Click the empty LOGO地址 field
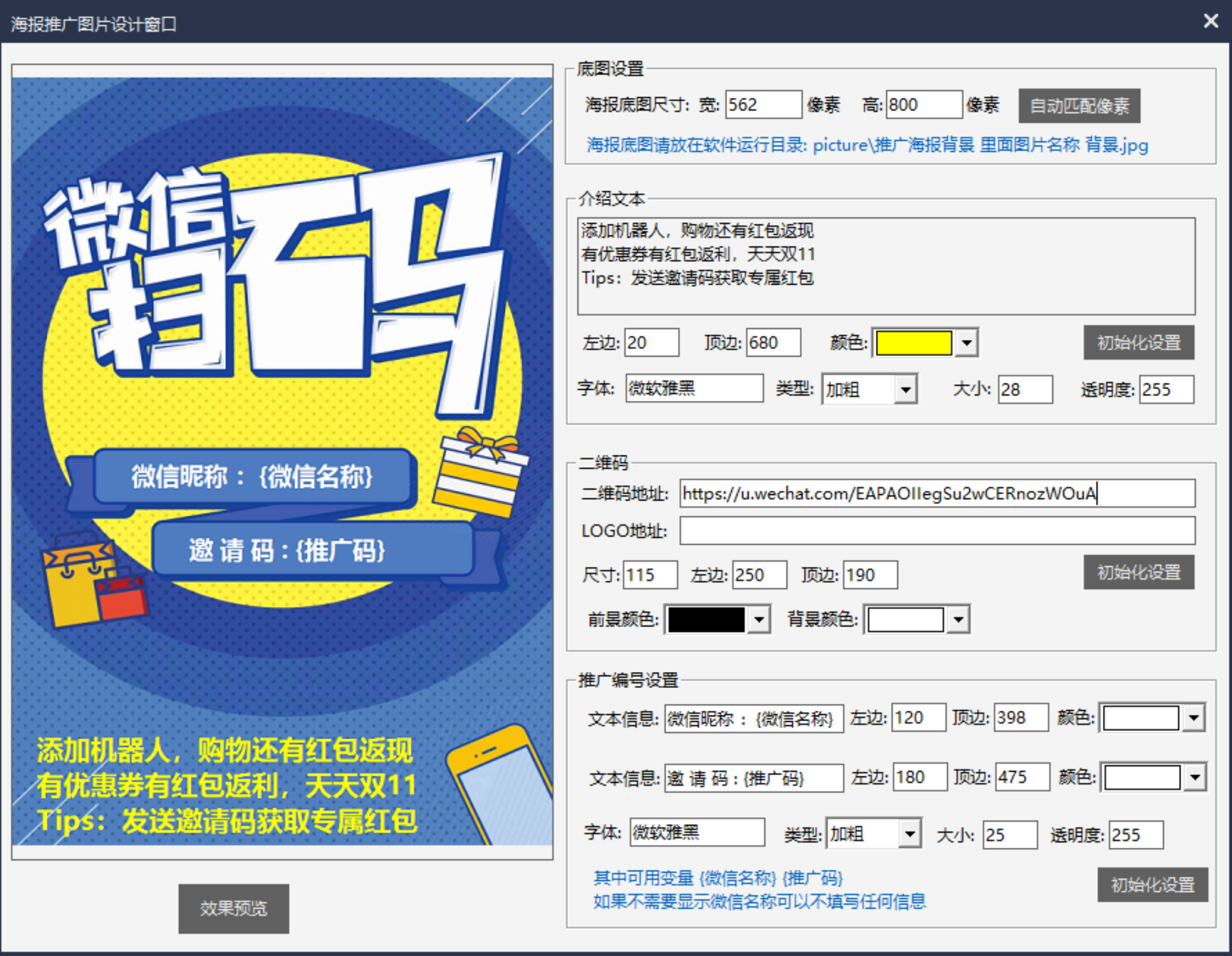This screenshot has width=1232, height=956. coord(937,531)
